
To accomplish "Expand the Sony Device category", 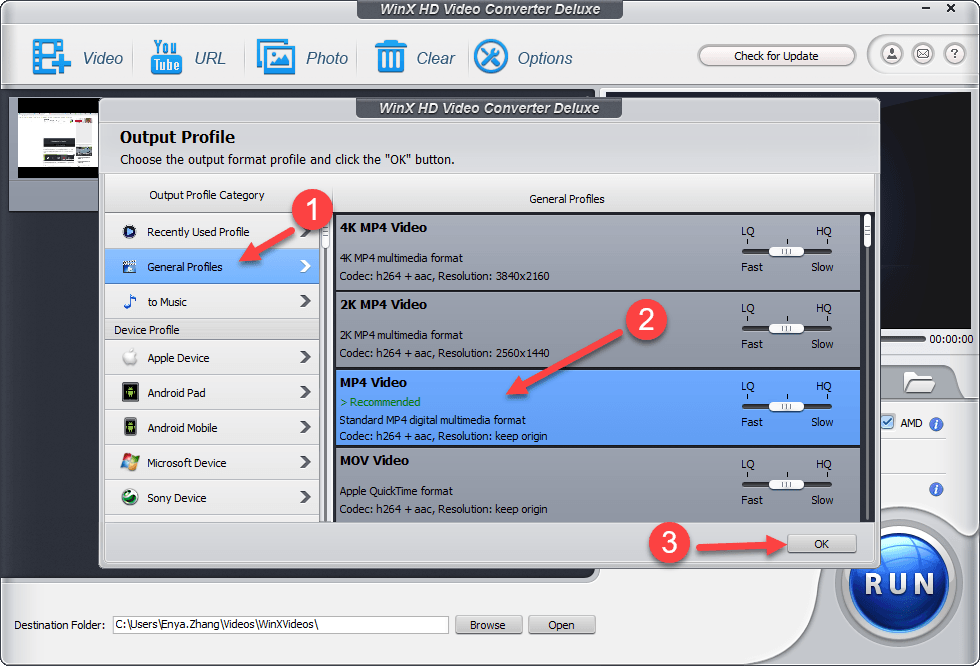I will coord(212,498).
